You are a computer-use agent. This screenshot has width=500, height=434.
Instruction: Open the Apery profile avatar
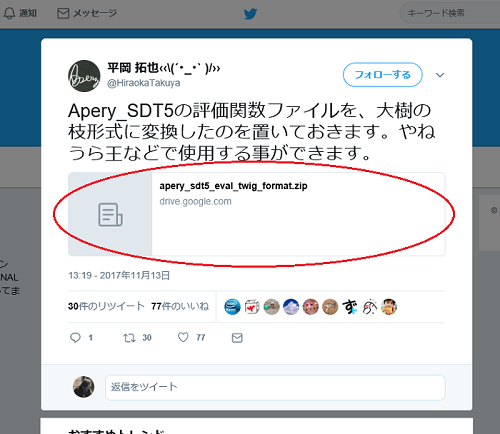84,76
